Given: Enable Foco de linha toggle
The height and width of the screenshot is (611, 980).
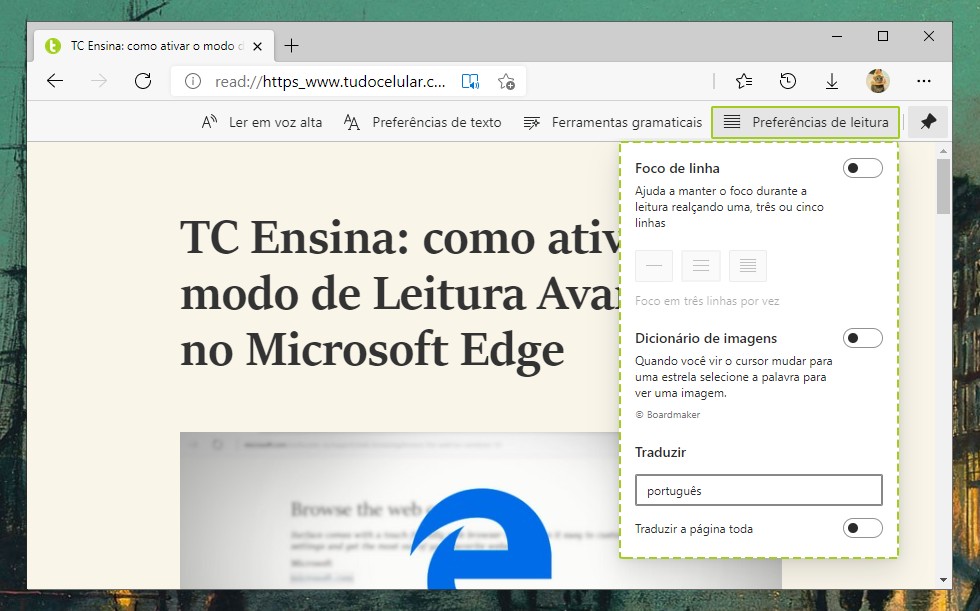Looking at the screenshot, I should pyautogui.click(x=862, y=168).
